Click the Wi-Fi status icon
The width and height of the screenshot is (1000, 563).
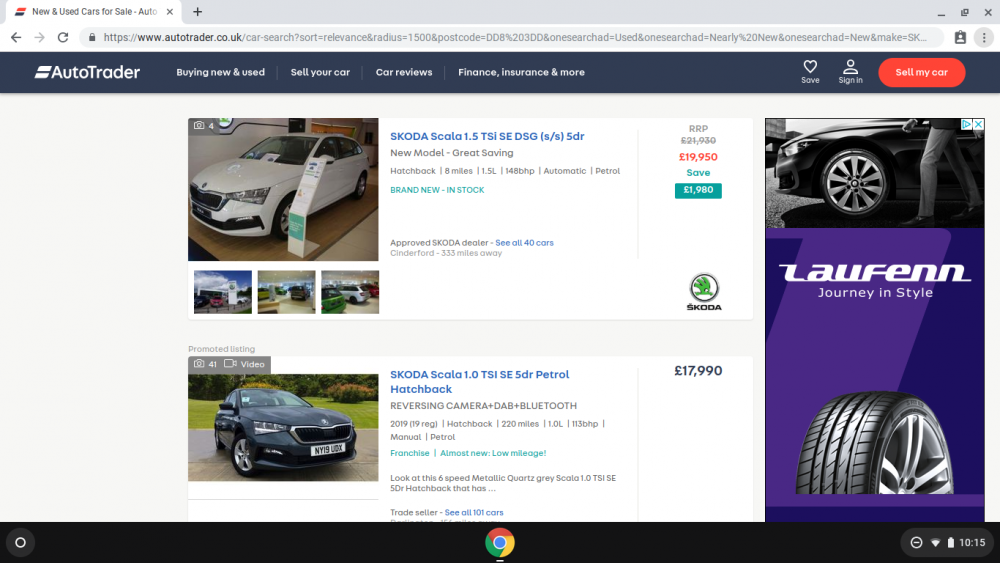coord(935,543)
